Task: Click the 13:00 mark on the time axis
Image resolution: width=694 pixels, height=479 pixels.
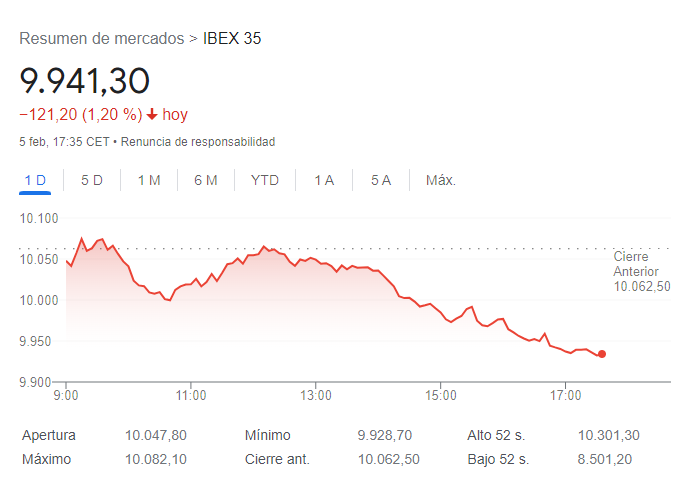Action: 315,396
